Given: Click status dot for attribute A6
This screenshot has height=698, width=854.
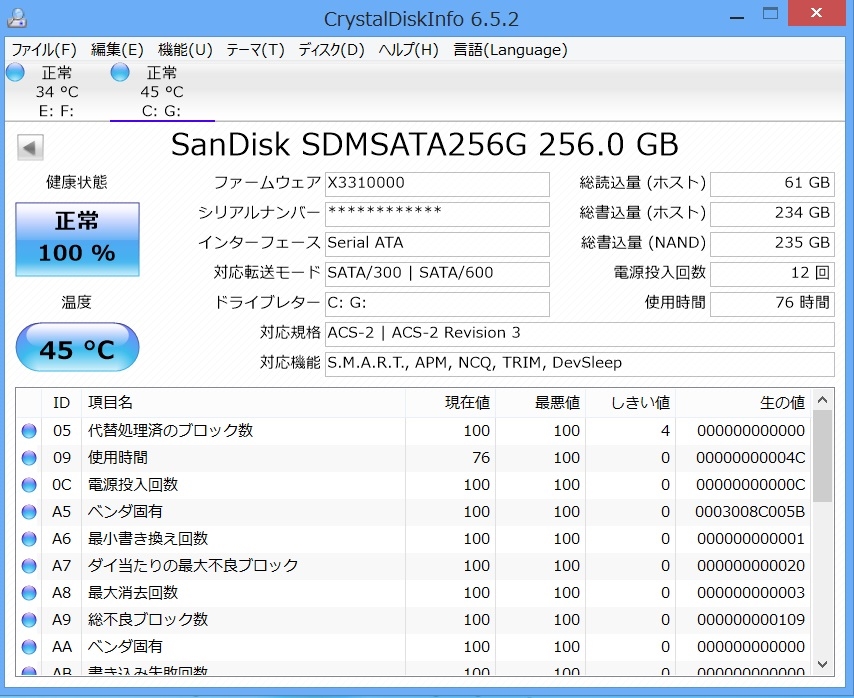Looking at the screenshot, I should pos(29,539).
